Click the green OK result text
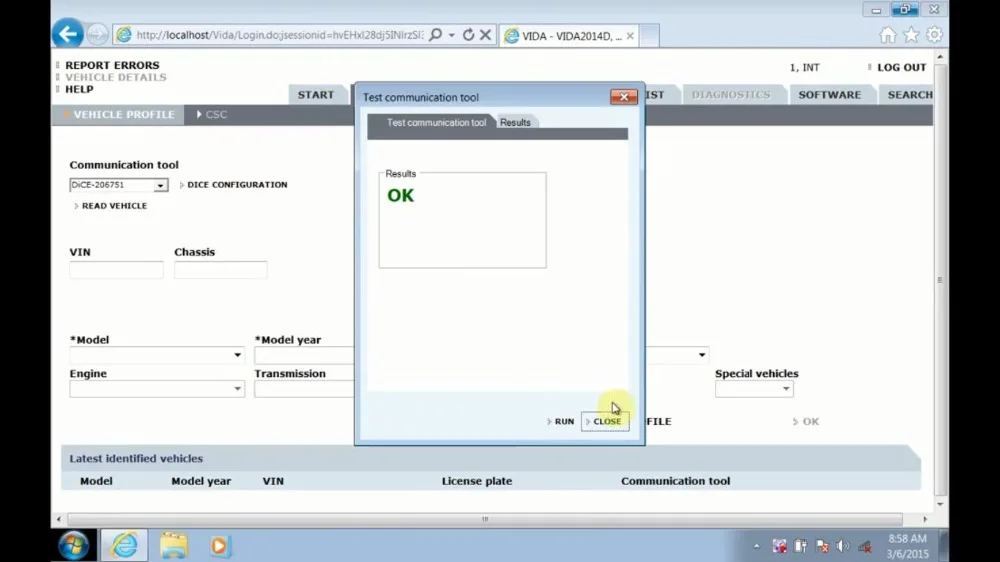Image resolution: width=1000 pixels, height=562 pixels. point(401,195)
